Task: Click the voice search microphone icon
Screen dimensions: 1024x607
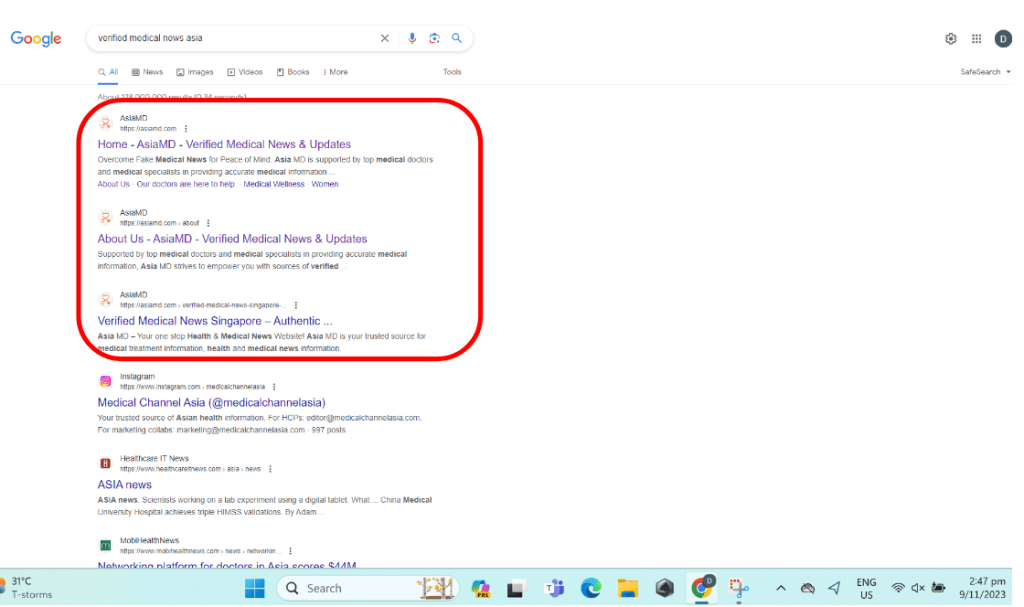Action: [412, 38]
